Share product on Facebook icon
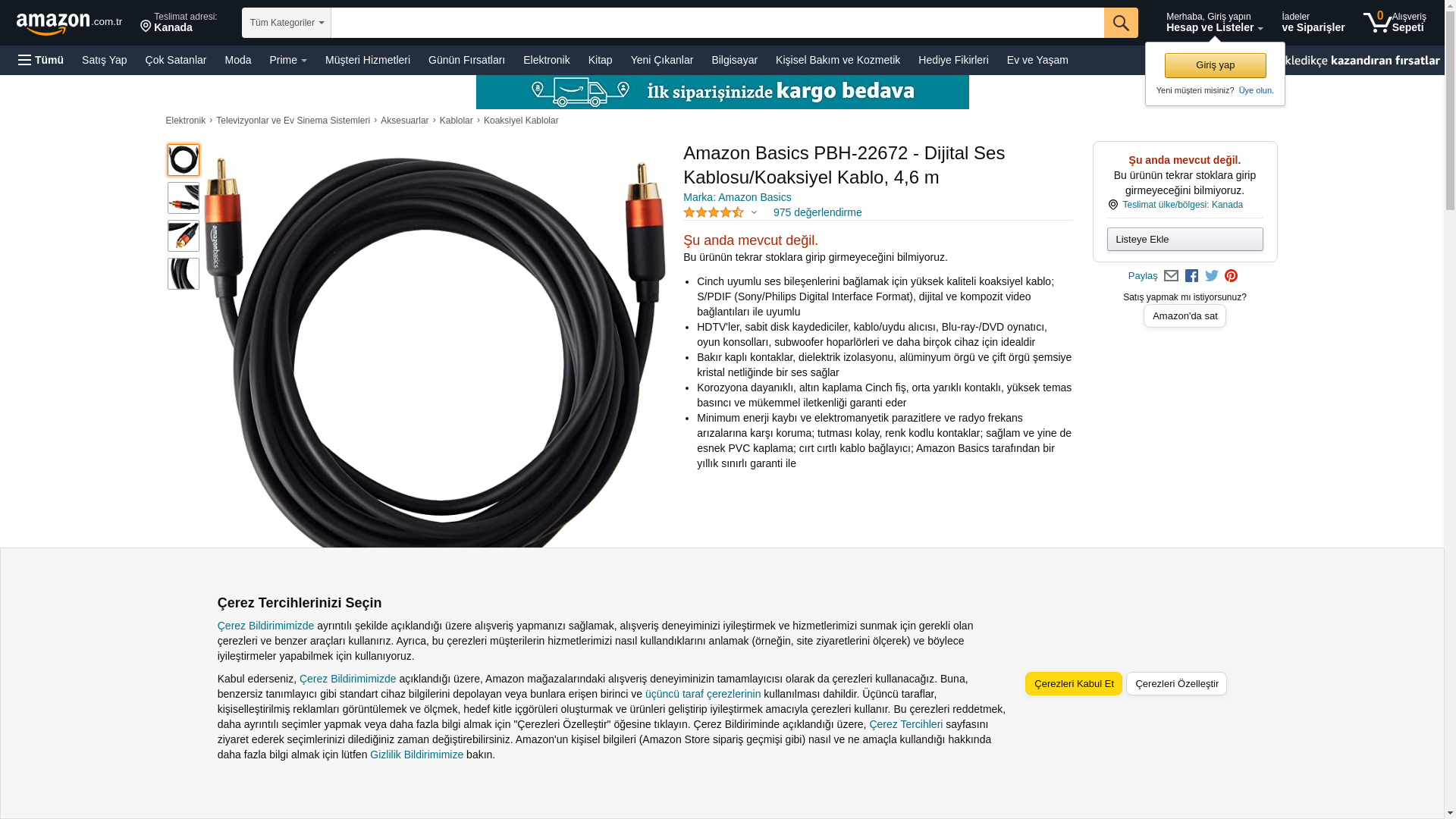1456x819 pixels. tap(1191, 276)
